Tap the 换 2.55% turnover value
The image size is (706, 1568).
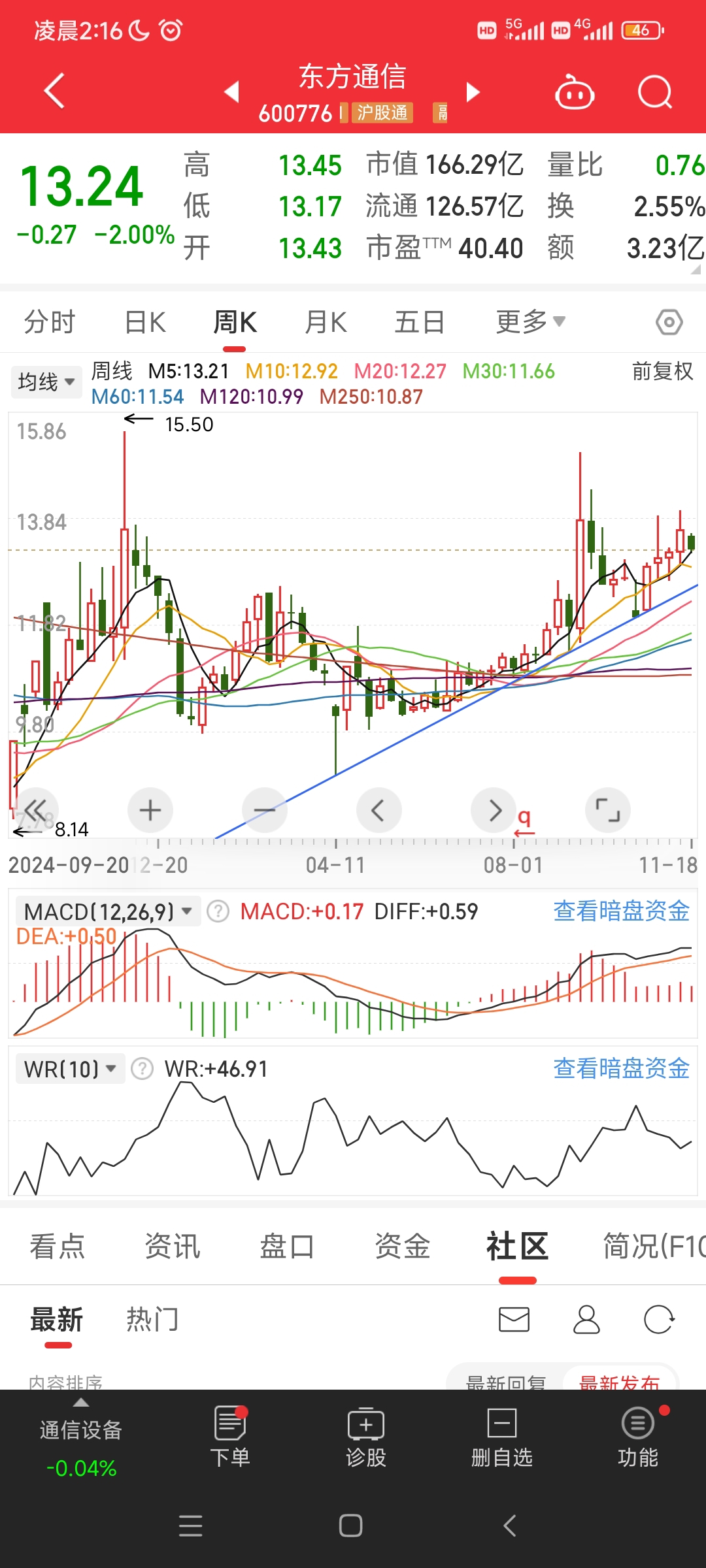coord(626,206)
